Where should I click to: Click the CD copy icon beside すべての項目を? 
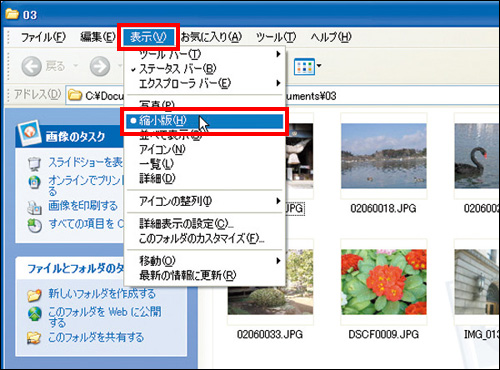click(34, 225)
